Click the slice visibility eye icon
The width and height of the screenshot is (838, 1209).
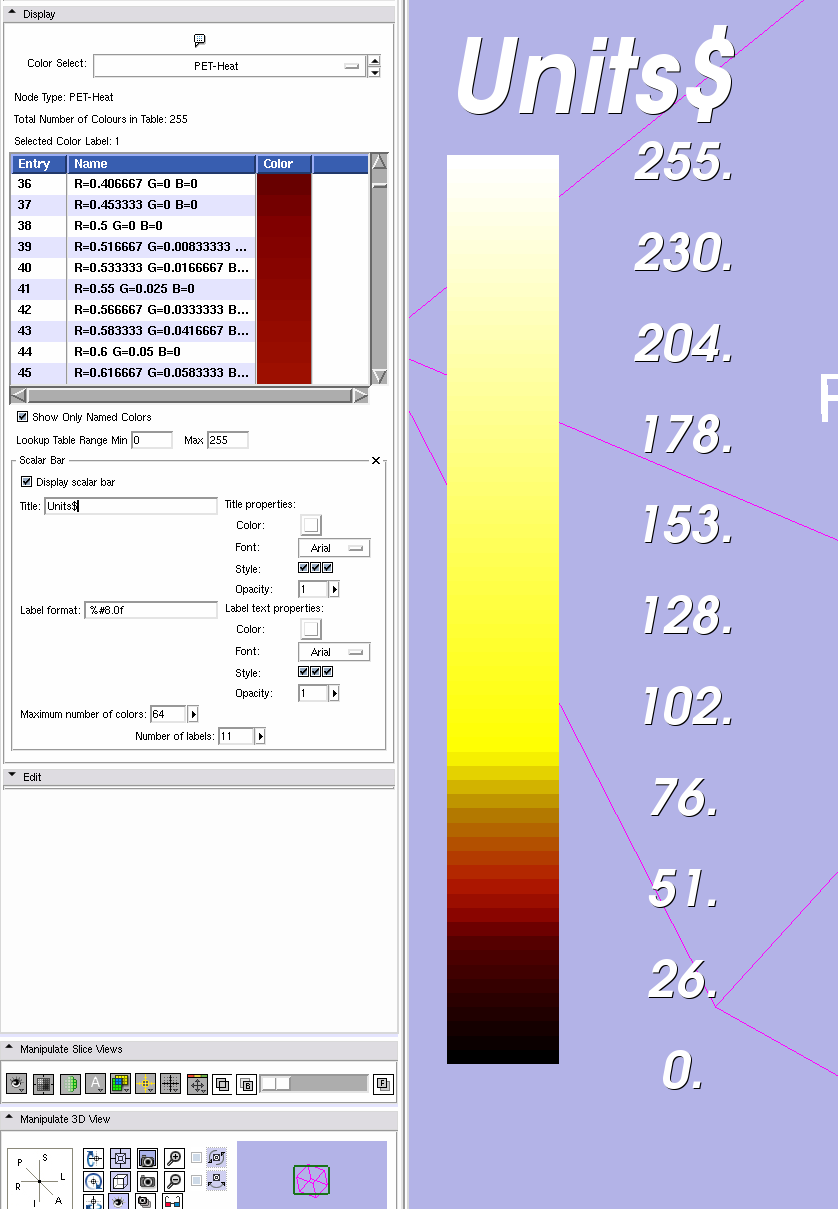click(x=16, y=1083)
